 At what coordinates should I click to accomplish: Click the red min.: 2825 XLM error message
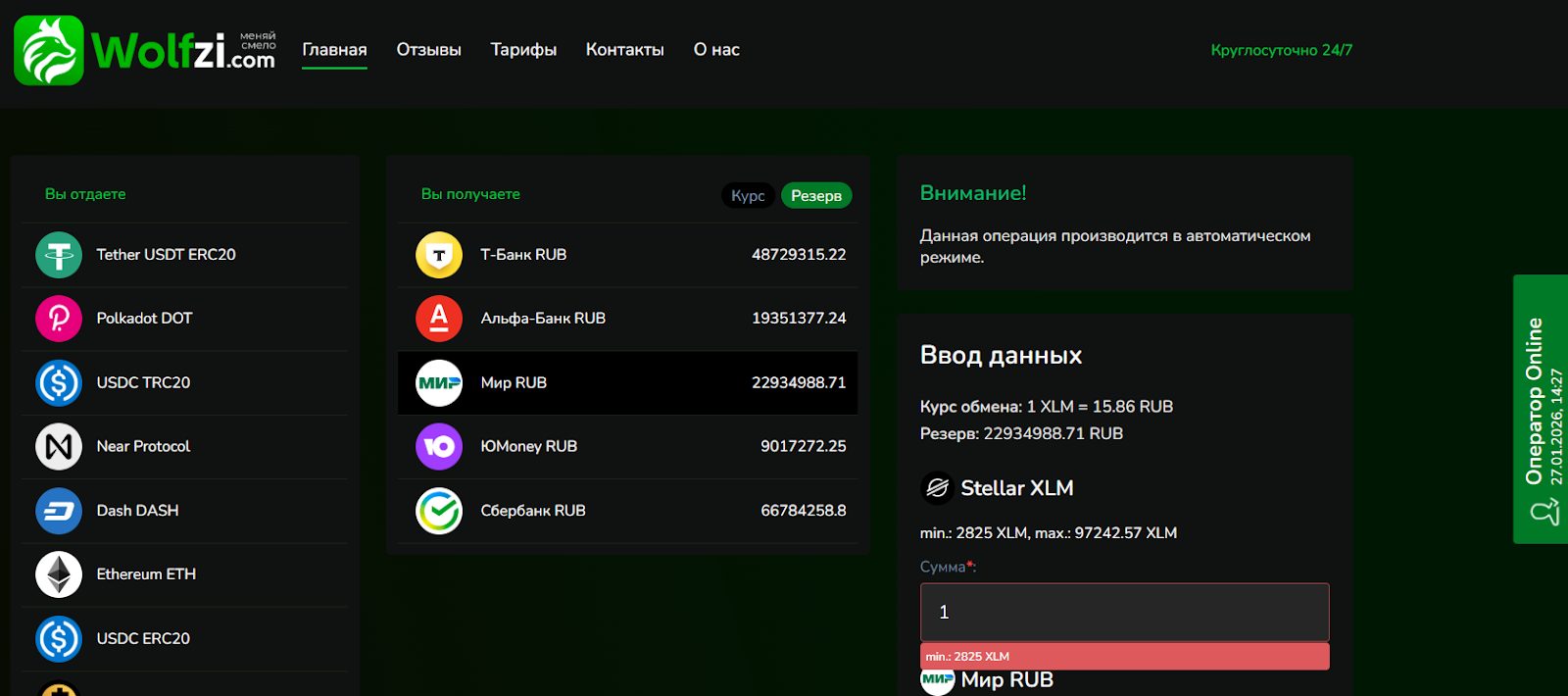click(x=1124, y=656)
